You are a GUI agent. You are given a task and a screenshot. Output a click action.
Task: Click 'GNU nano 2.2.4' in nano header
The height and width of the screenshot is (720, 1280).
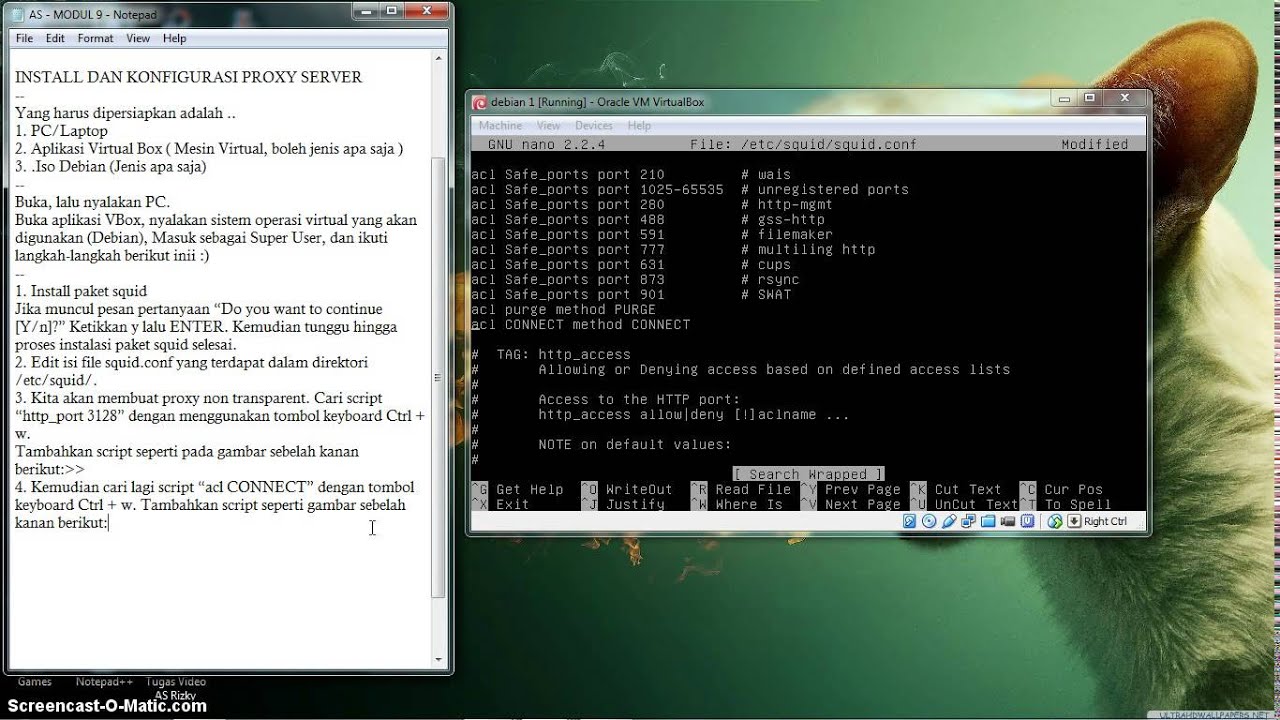tap(546, 145)
